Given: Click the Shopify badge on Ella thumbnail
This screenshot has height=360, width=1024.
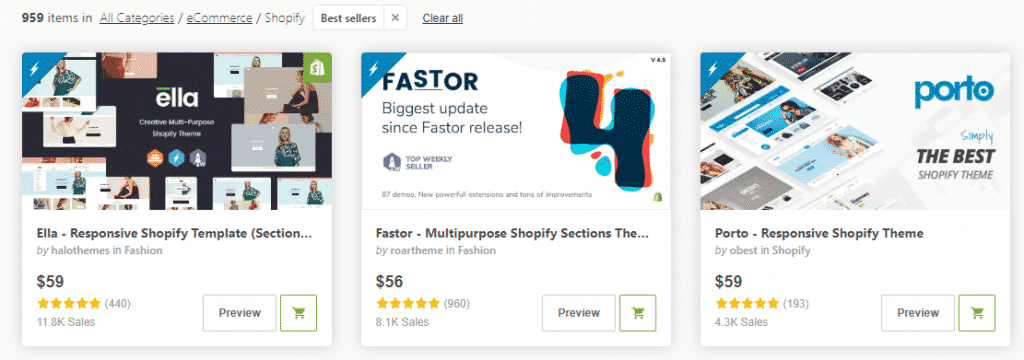Looking at the screenshot, I should click(318, 67).
